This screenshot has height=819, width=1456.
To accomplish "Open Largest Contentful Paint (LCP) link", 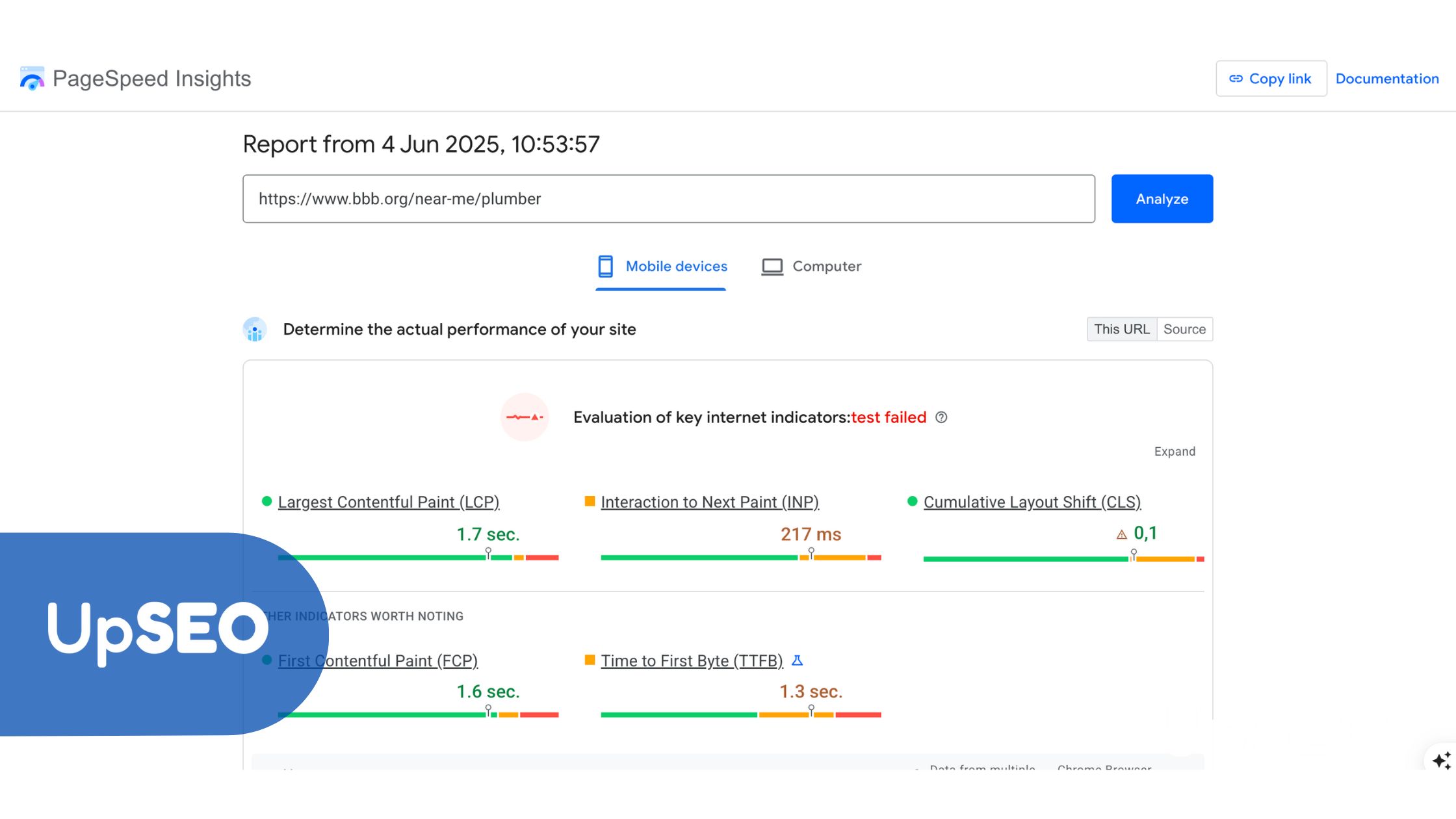I will click(389, 502).
